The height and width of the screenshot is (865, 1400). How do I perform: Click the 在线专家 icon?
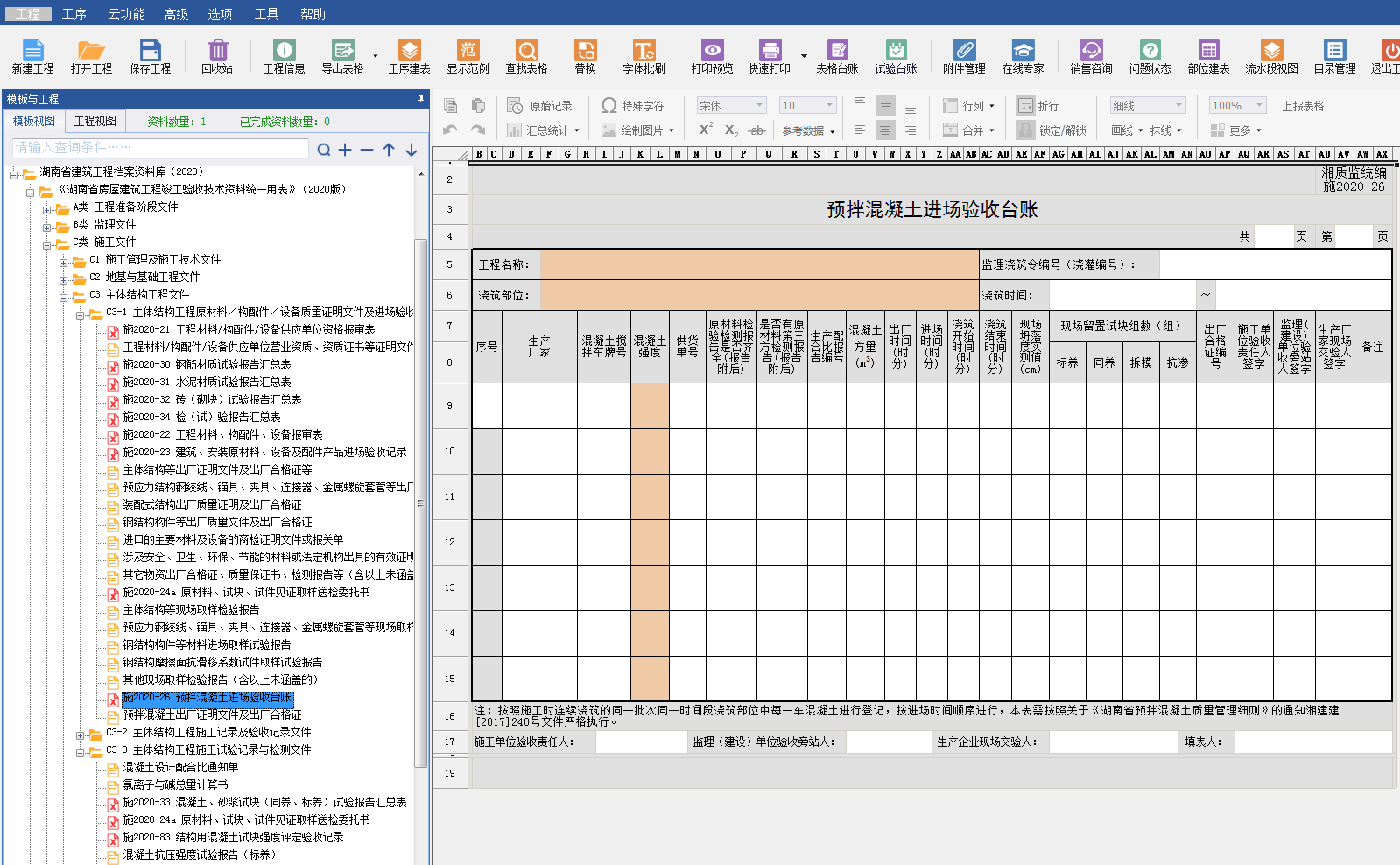tap(1023, 56)
